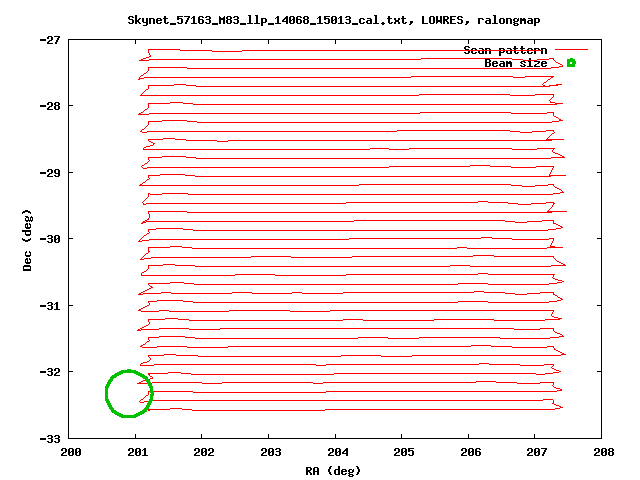Screen dimensions: 640x480
Task: Click the 'Beam size' legend label
Action: tap(516, 63)
